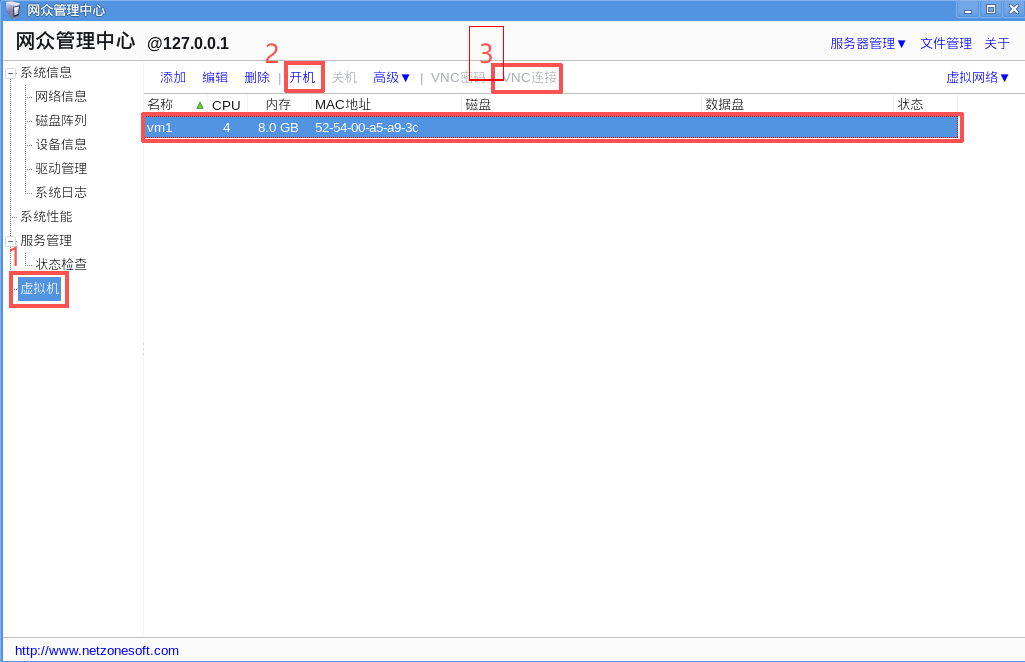Open the 服务器管理 dropdown menu
Viewport: 1025px width, 662px height.
tap(867, 44)
